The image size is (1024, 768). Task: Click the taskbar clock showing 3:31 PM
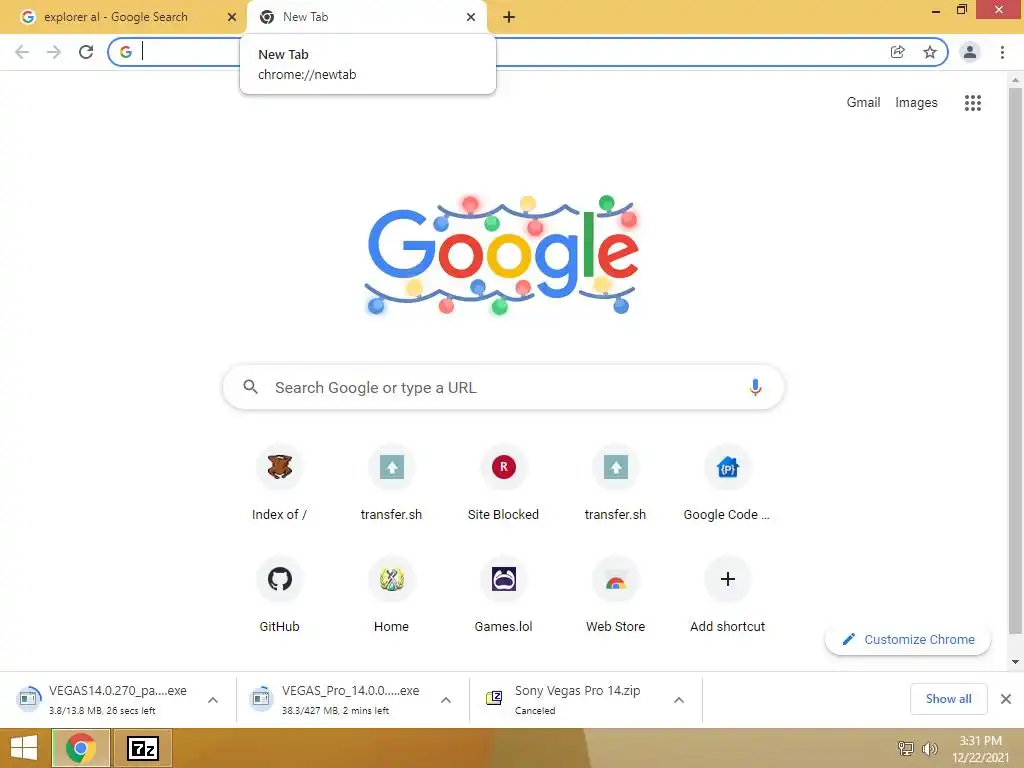tap(980, 749)
